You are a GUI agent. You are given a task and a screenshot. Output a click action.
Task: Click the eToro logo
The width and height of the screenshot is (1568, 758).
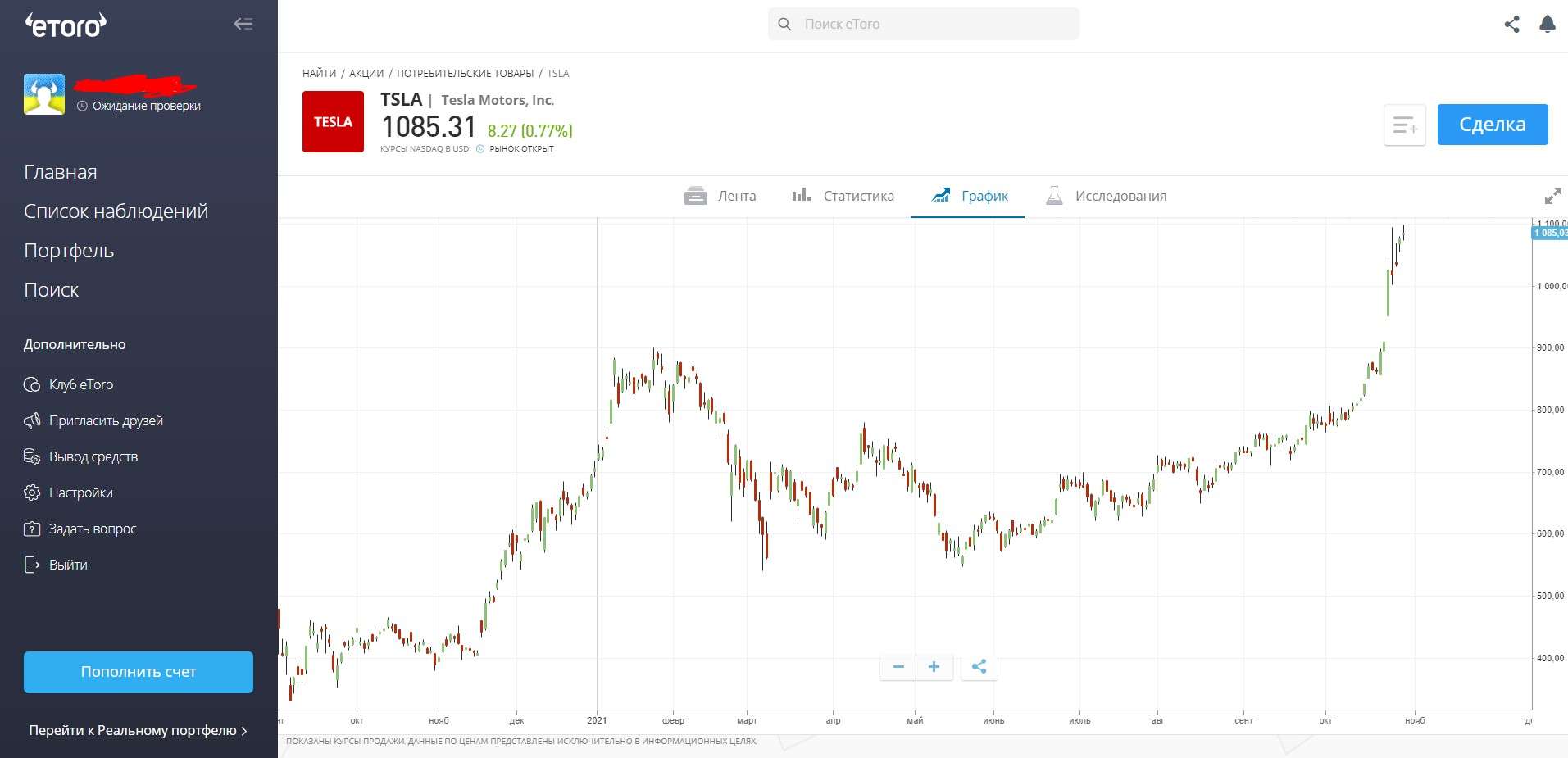(66, 25)
